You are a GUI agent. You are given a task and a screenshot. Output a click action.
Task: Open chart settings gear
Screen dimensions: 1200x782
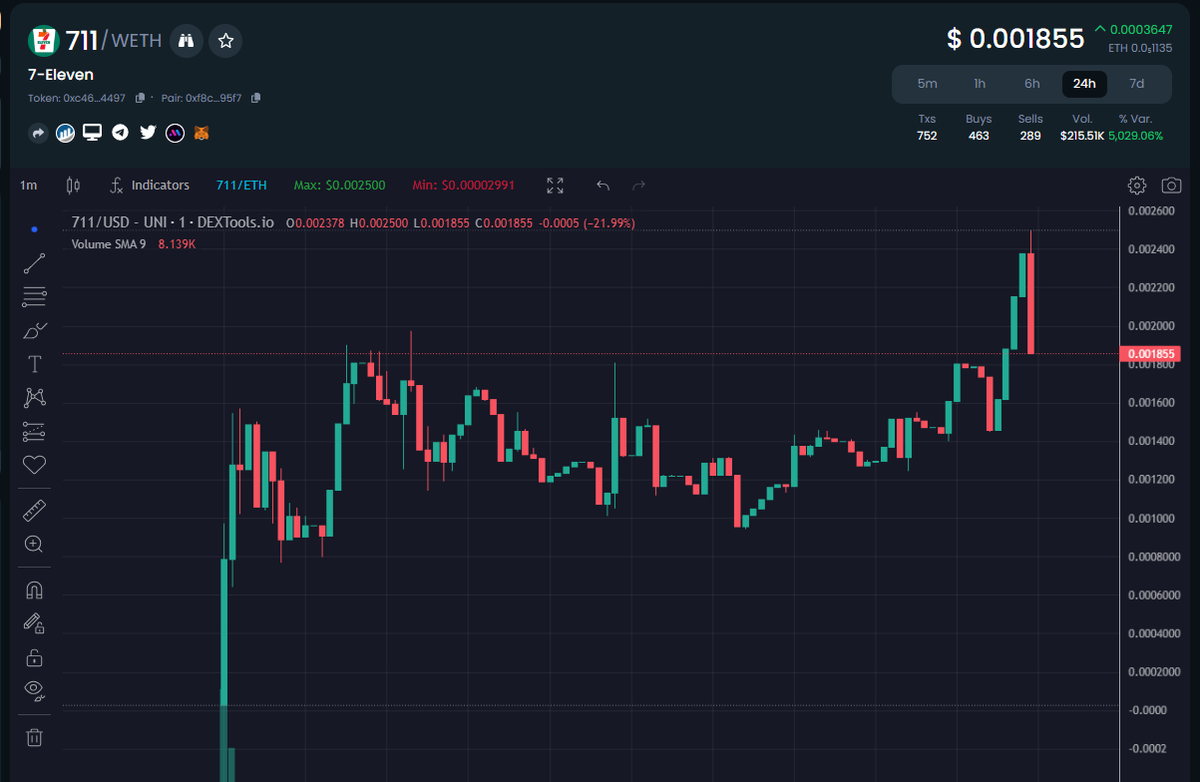tap(1136, 185)
